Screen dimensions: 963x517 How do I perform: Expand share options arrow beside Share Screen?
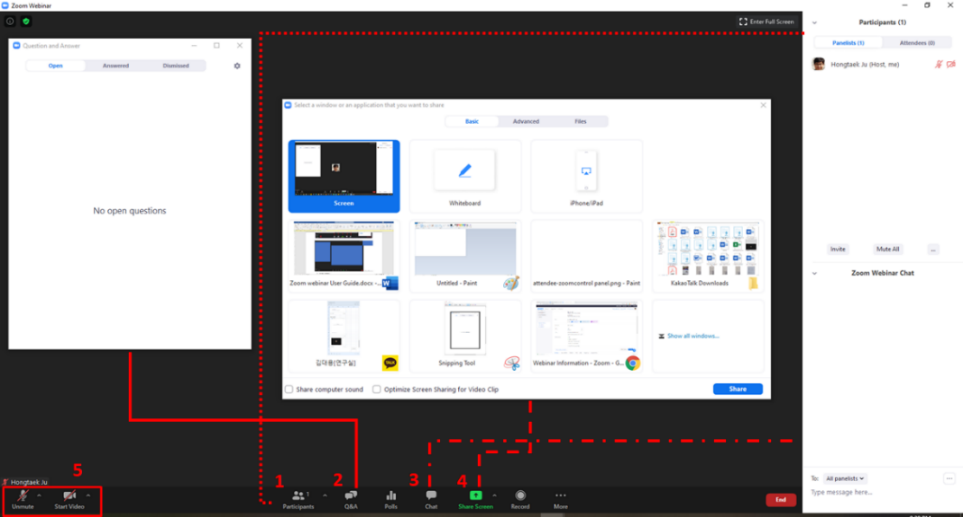point(495,496)
